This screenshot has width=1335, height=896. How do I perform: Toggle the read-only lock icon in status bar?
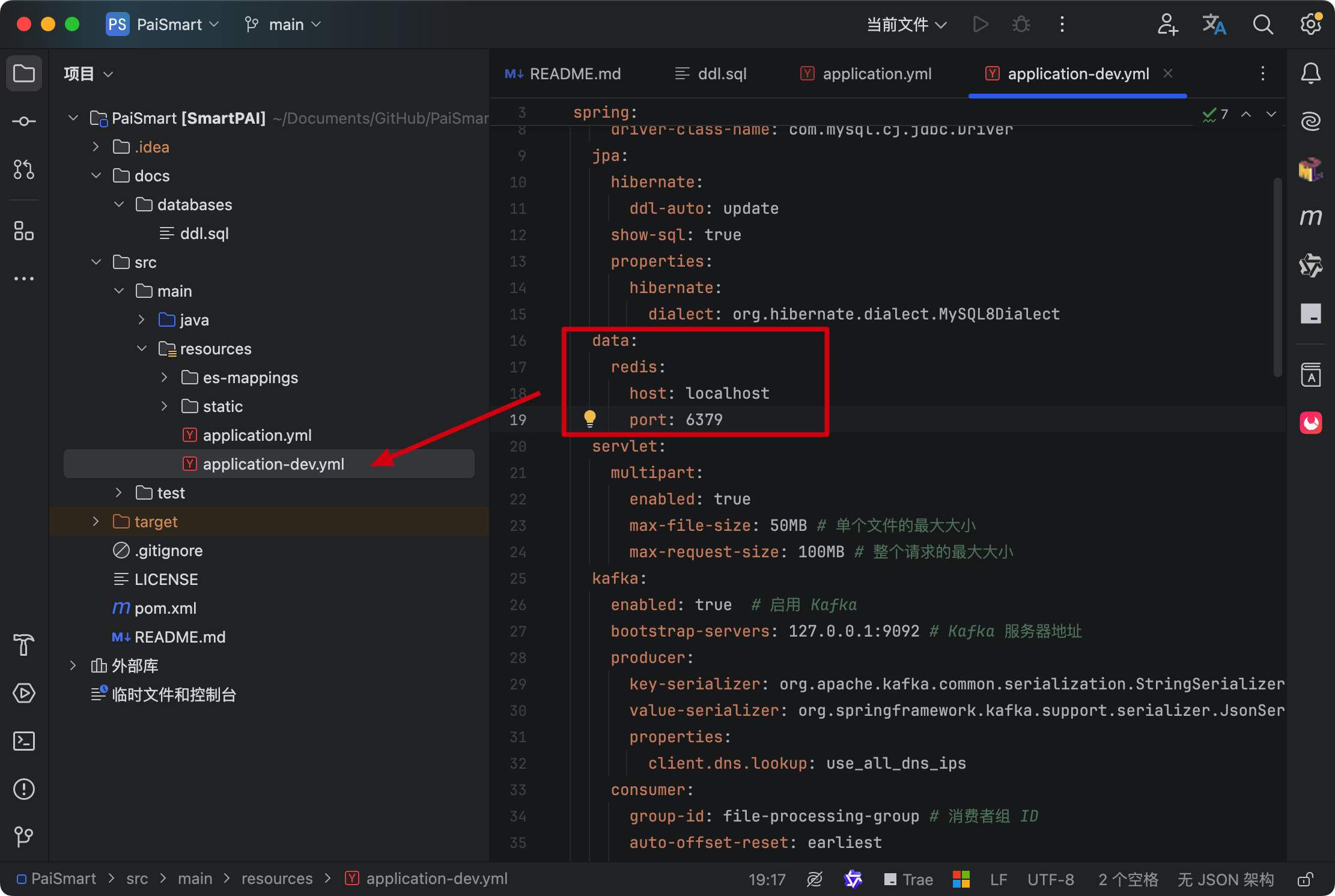pyautogui.click(x=1305, y=879)
